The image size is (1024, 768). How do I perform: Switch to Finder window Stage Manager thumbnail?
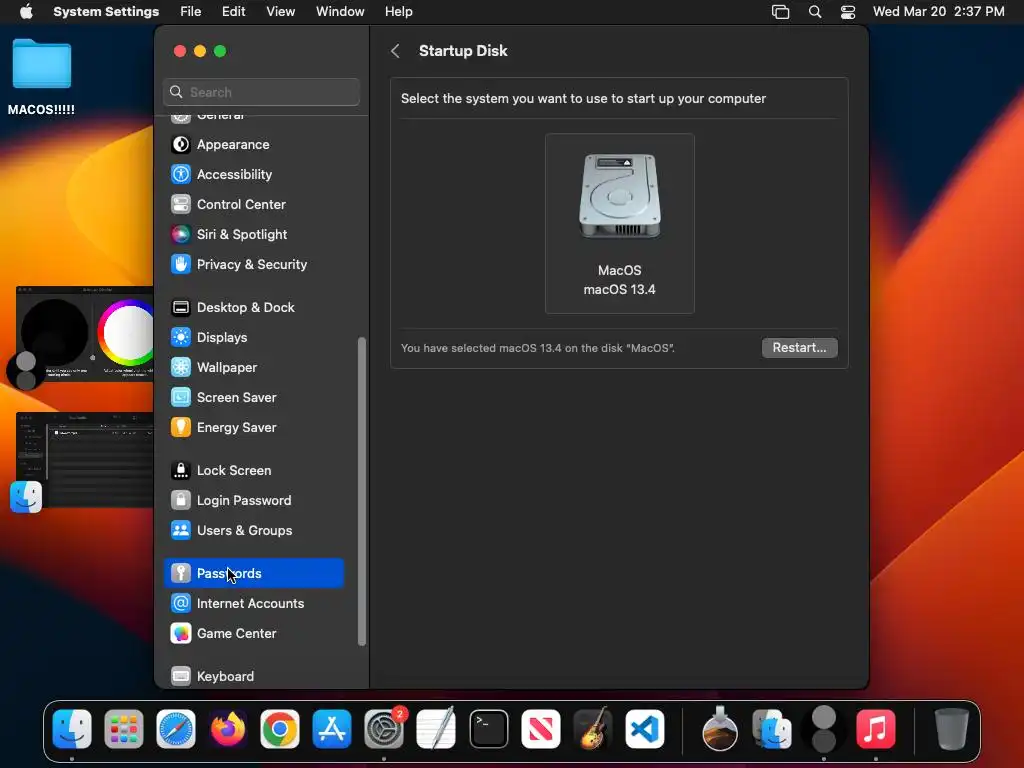(x=85, y=460)
